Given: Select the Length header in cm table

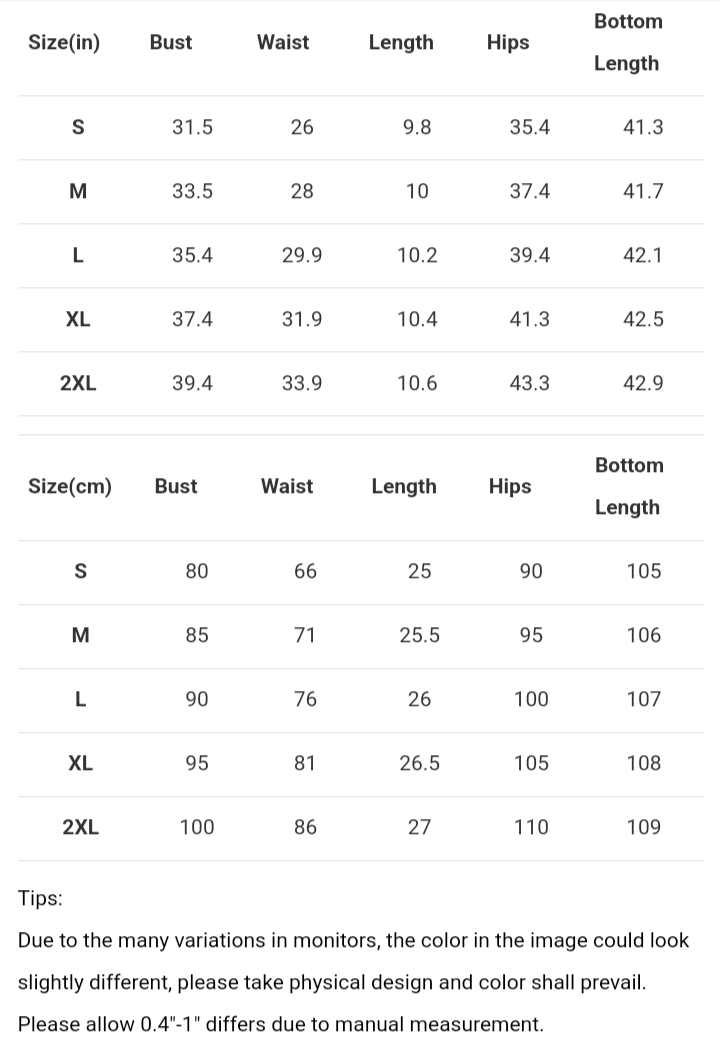Looking at the screenshot, I should click(x=404, y=487).
